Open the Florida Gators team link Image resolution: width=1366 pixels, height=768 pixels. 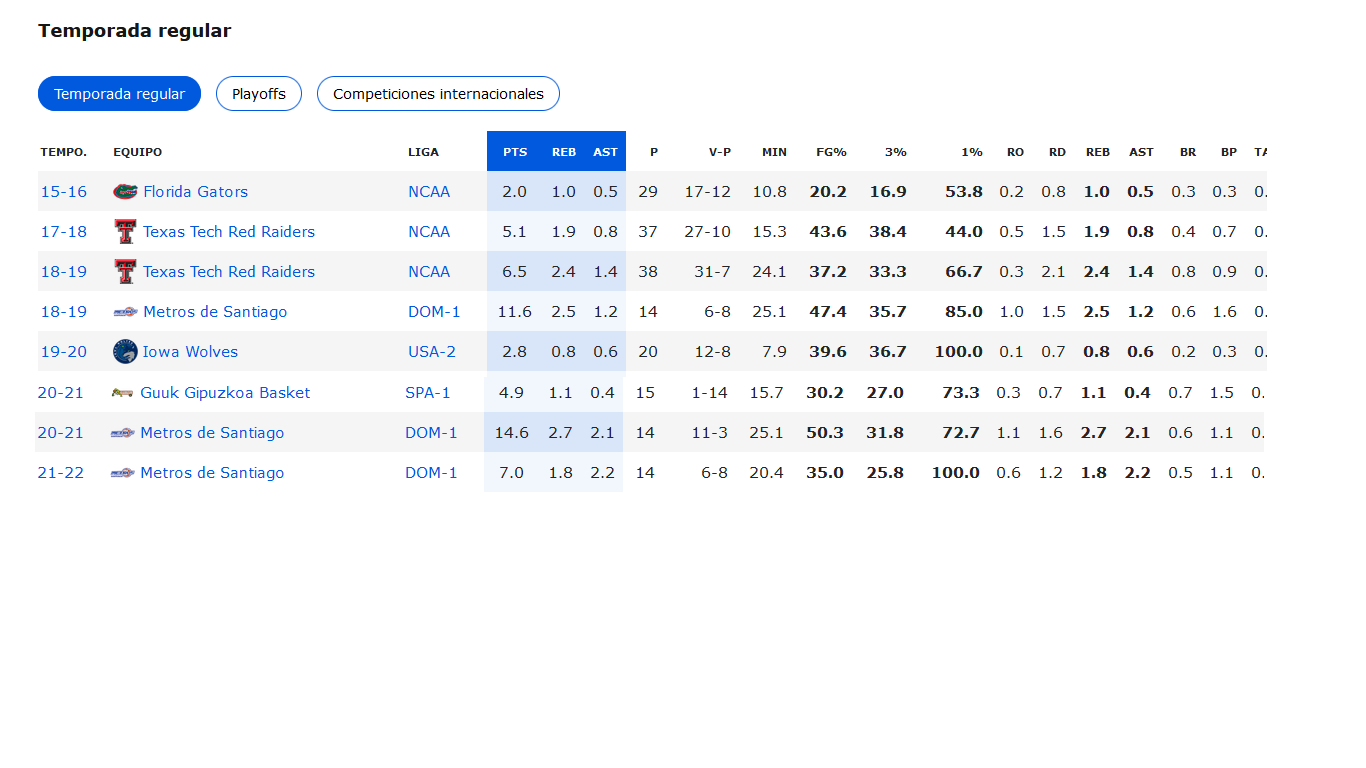[195, 192]
